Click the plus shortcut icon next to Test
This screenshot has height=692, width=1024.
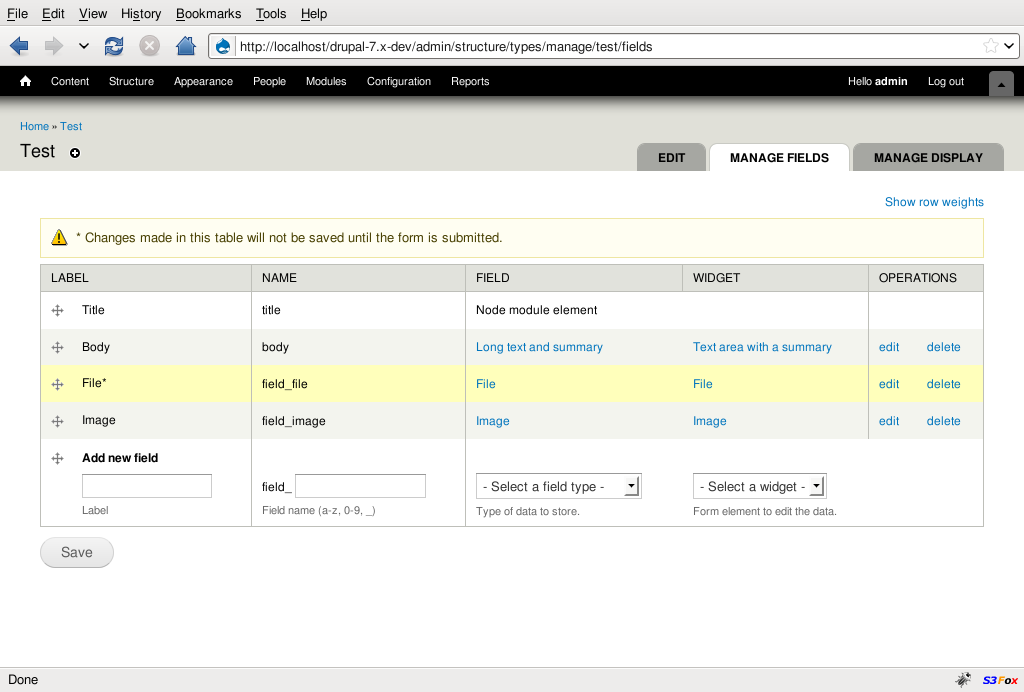(x=75, y=153)
